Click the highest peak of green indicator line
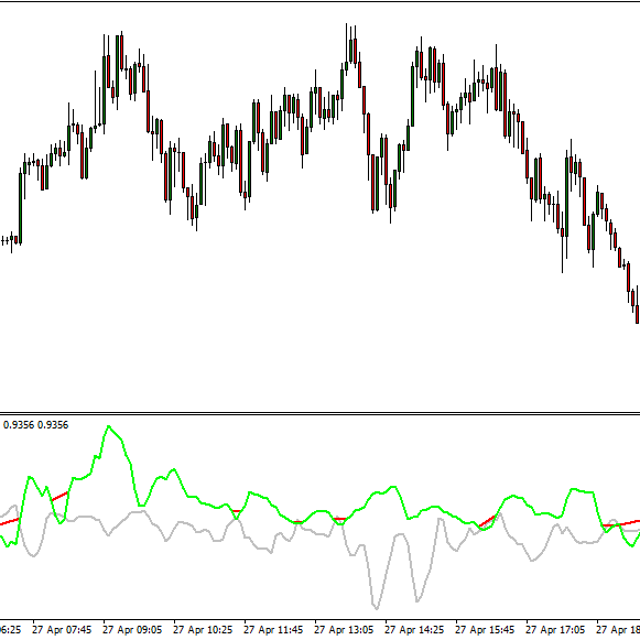The height and width of the screenshot is (640, 640). tap(110, 427)
